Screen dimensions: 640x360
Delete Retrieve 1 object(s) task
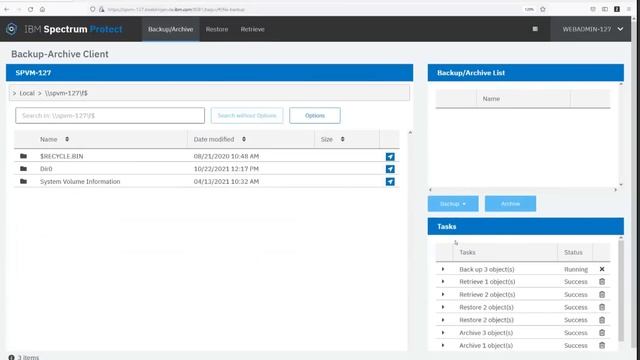pyautogui.click(x=602, y=282)
